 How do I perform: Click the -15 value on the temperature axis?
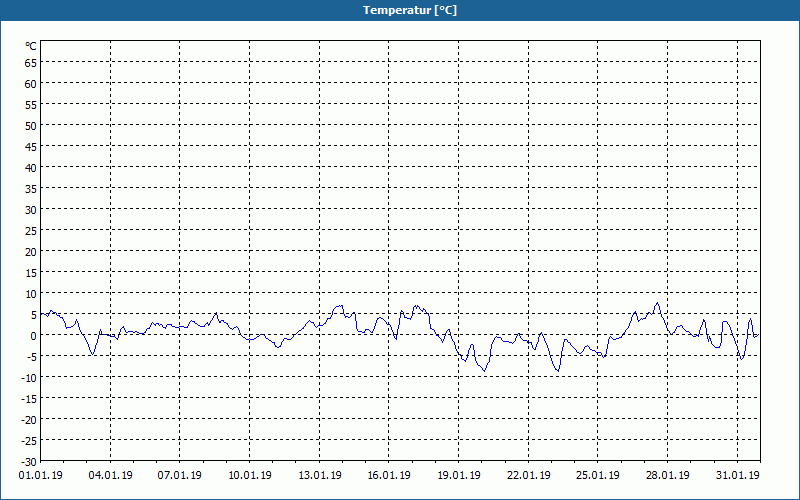[29, 399]
